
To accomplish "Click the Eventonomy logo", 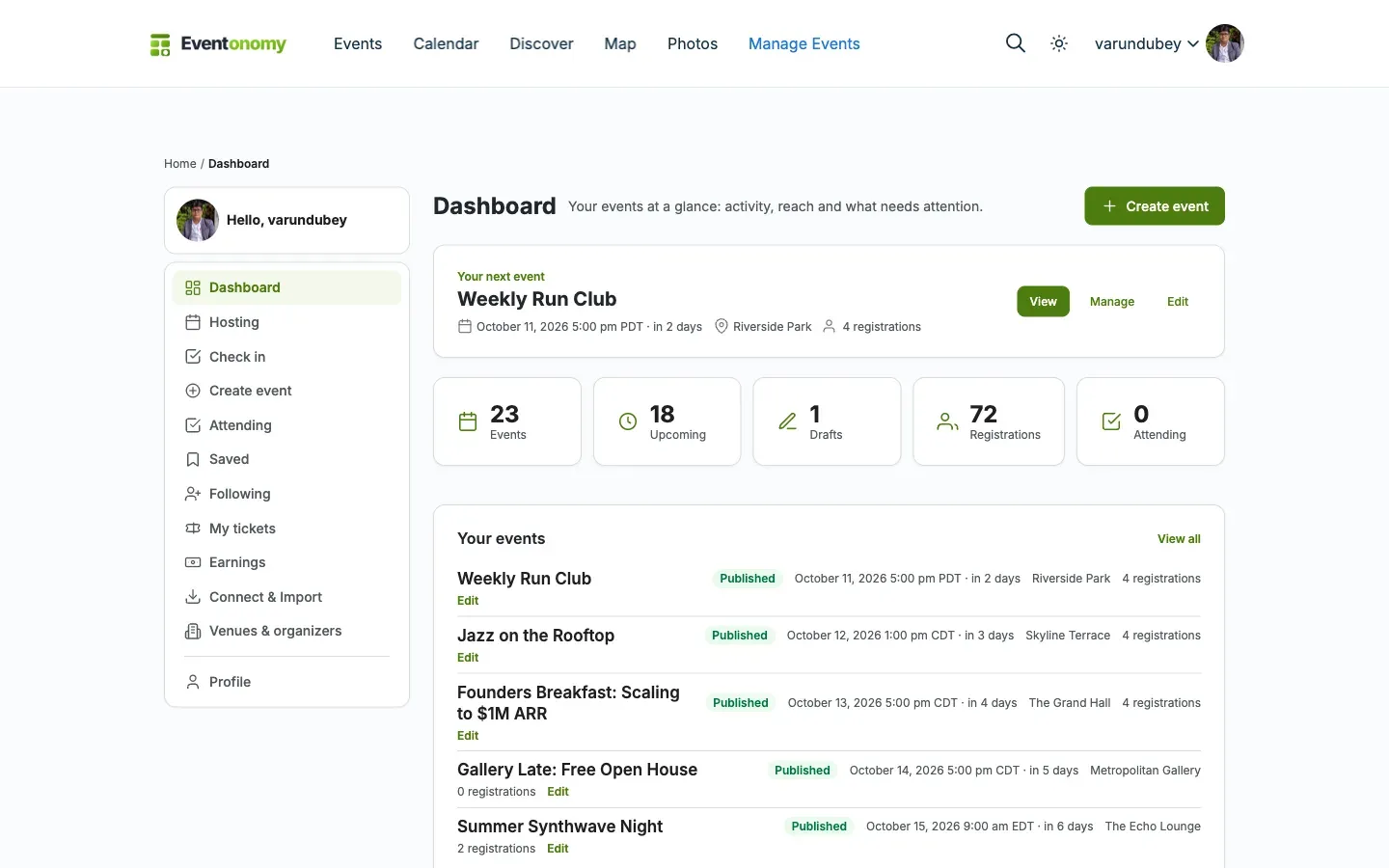I will [218, 44].
